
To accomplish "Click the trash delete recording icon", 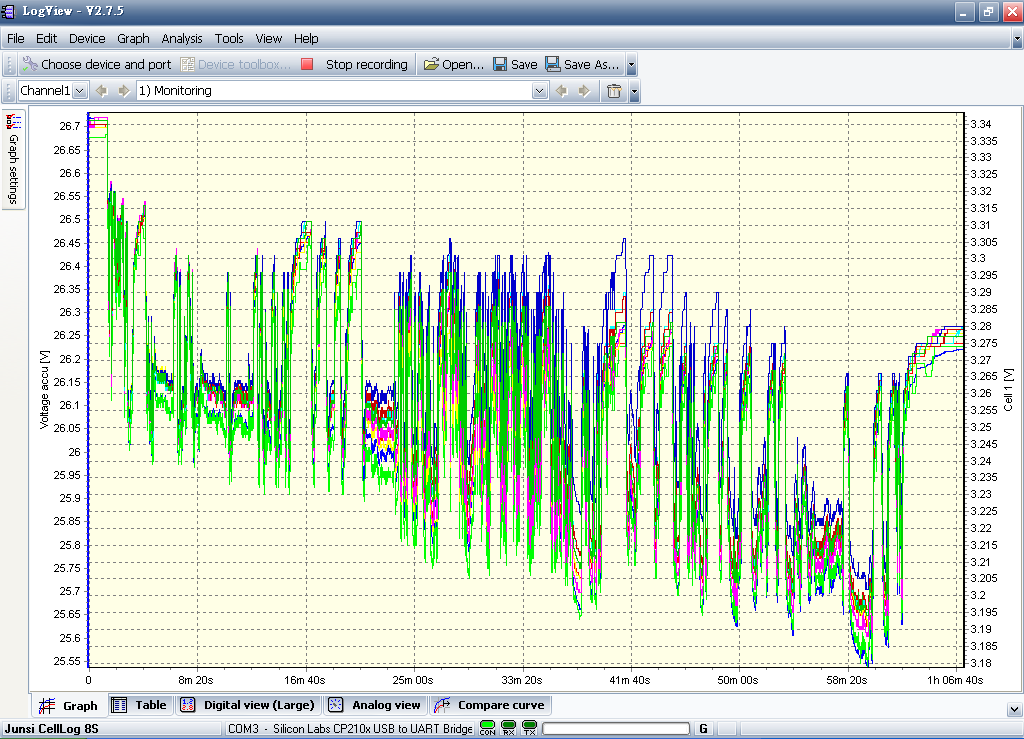I will pos(614,91).
